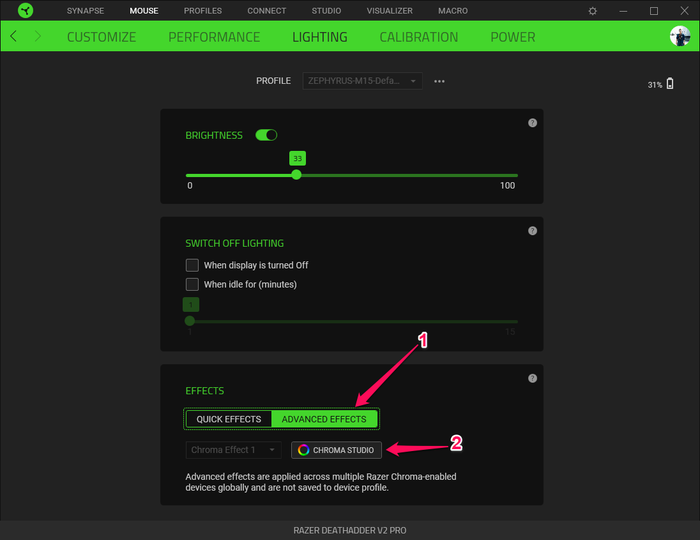700x540 pixels.
Task: Open help icon in Brightness panel
Action: click(x=532, y=123)
